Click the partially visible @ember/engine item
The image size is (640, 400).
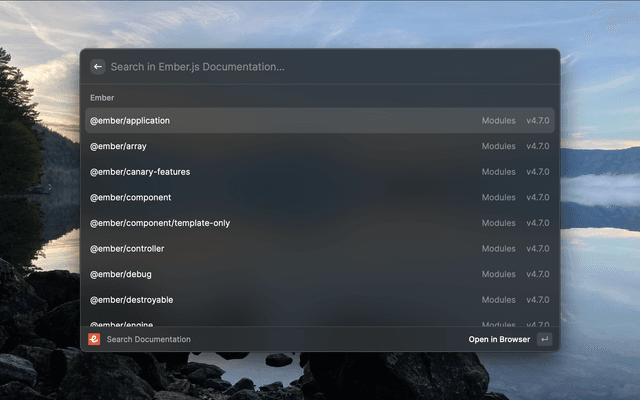point(122,323)
